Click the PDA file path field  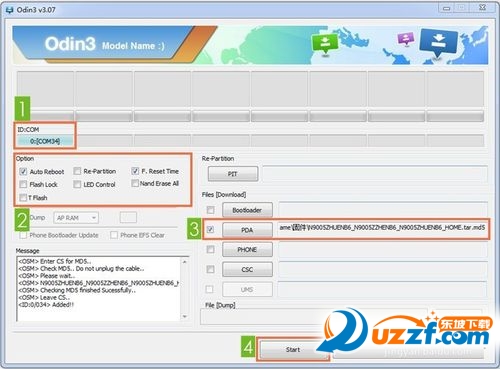[382, 228]
